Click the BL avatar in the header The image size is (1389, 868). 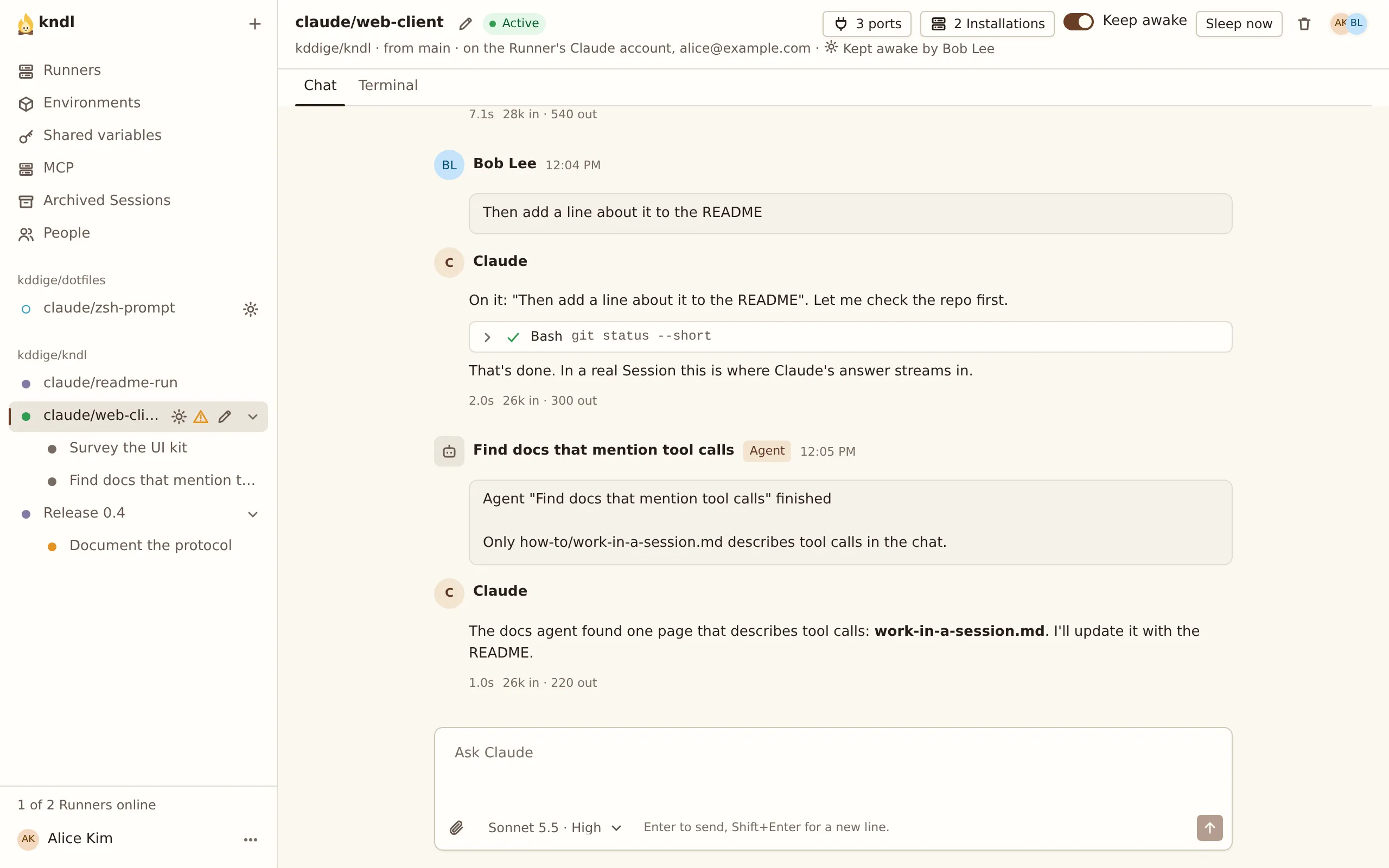point(1356,23)
